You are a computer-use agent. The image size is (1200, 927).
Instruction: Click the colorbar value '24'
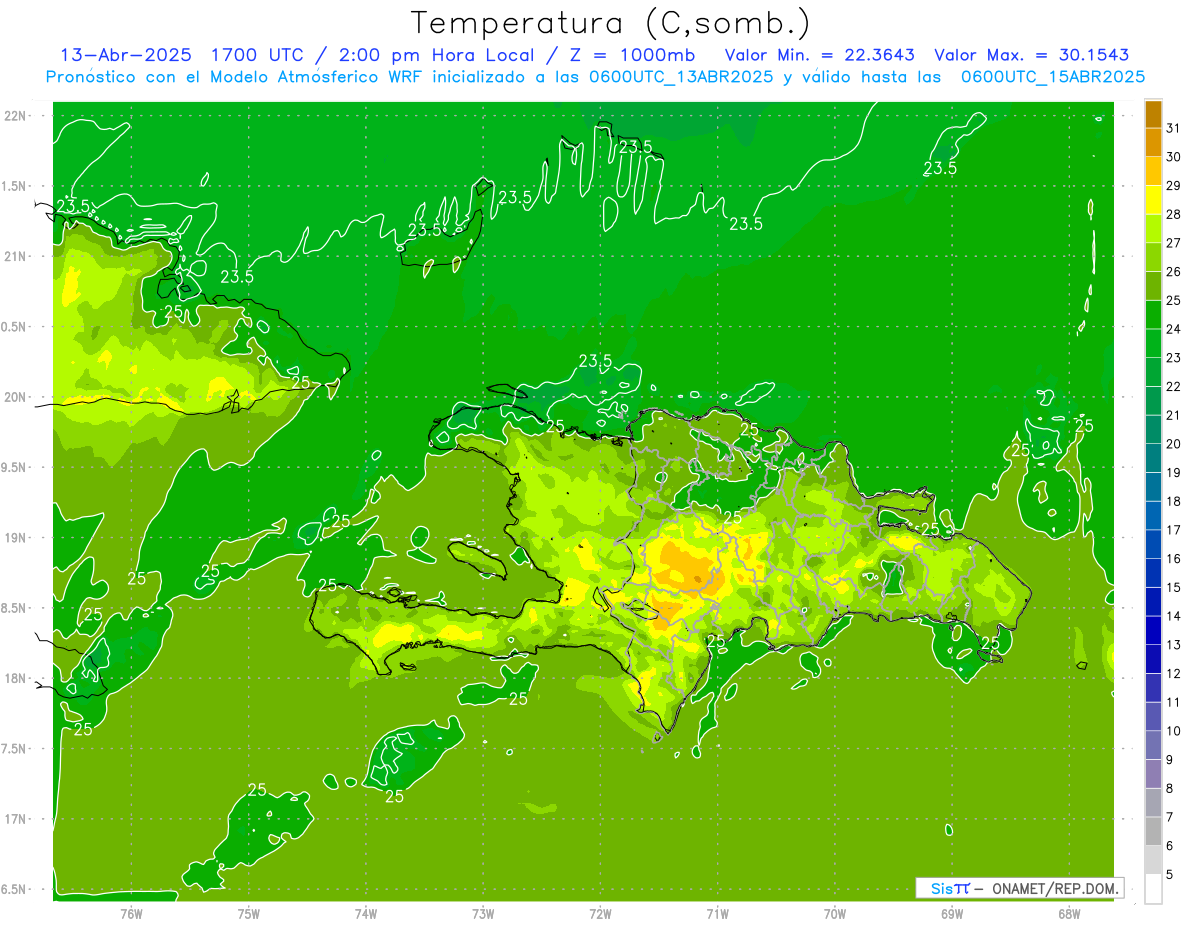pyautogui.click(x=1173, y=329)
